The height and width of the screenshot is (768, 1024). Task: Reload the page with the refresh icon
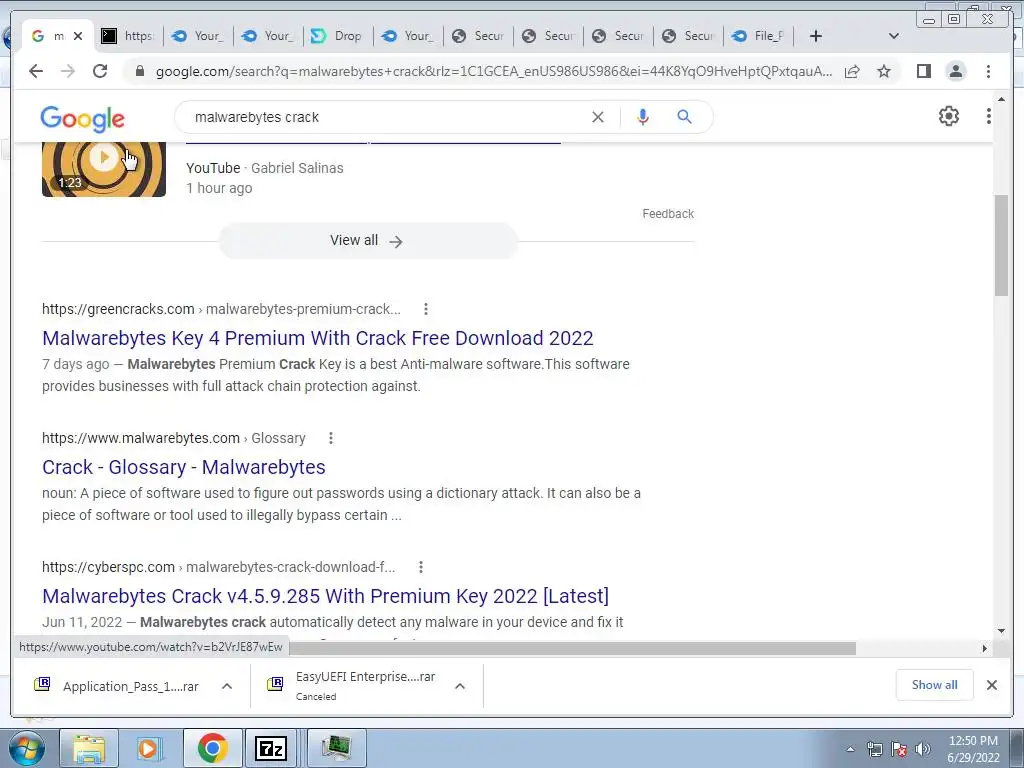click(x=100, y=71)
